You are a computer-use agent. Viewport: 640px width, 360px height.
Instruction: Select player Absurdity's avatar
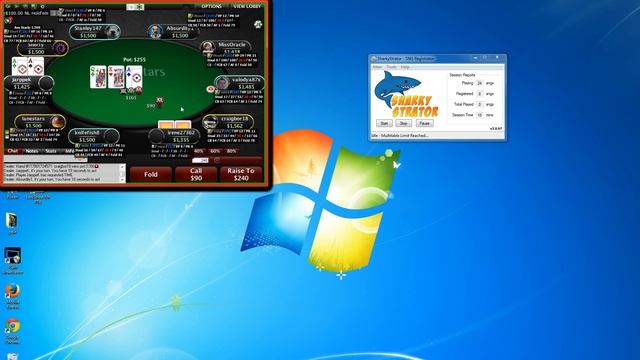pos(155,31)
